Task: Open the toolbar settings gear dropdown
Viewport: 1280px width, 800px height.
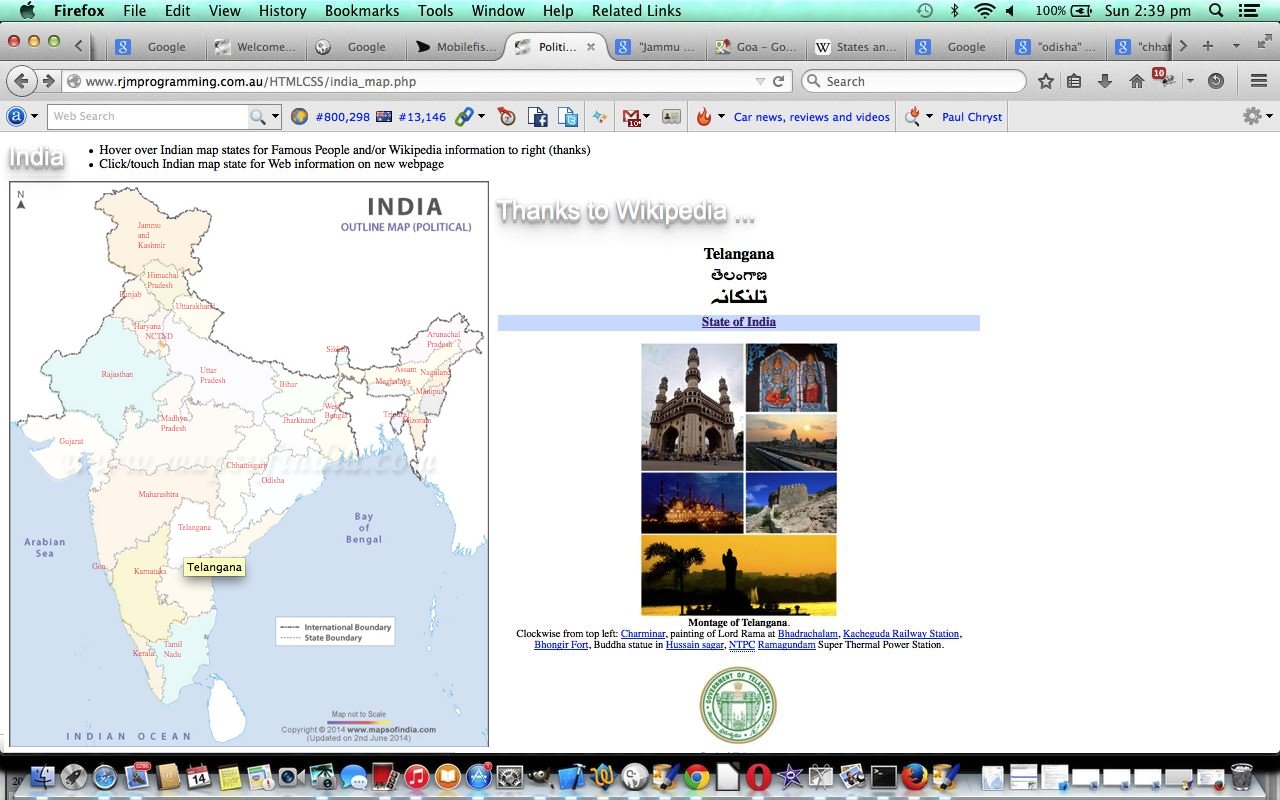Action: (1257, 117)
